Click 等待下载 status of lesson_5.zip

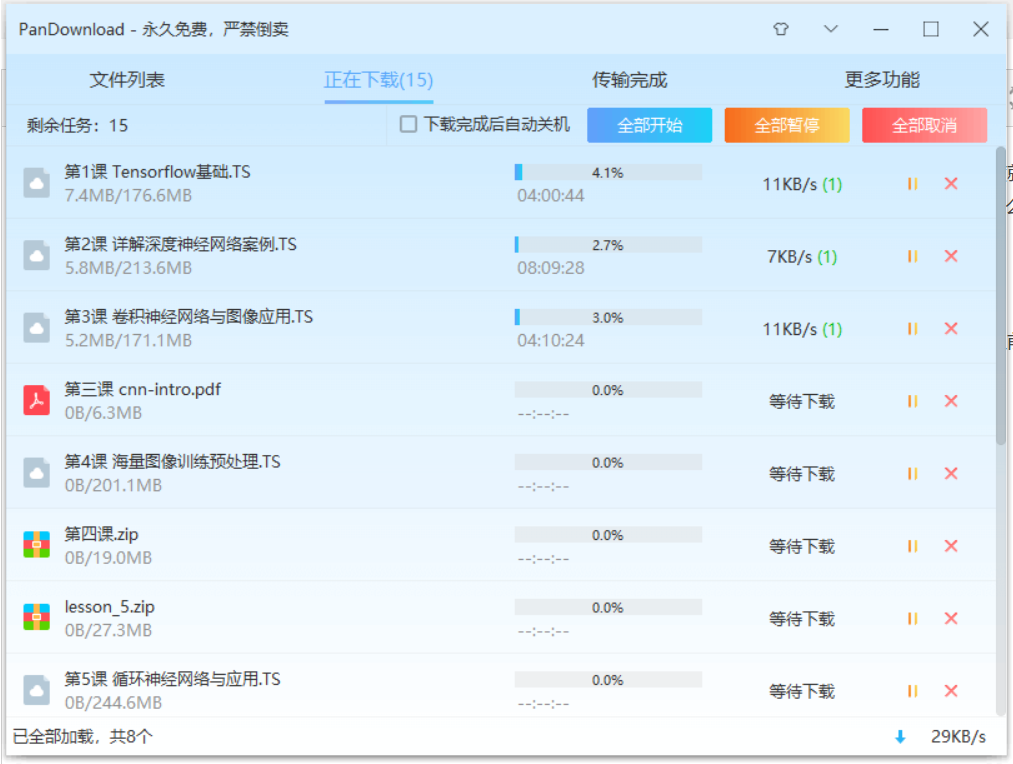point(802,619)
